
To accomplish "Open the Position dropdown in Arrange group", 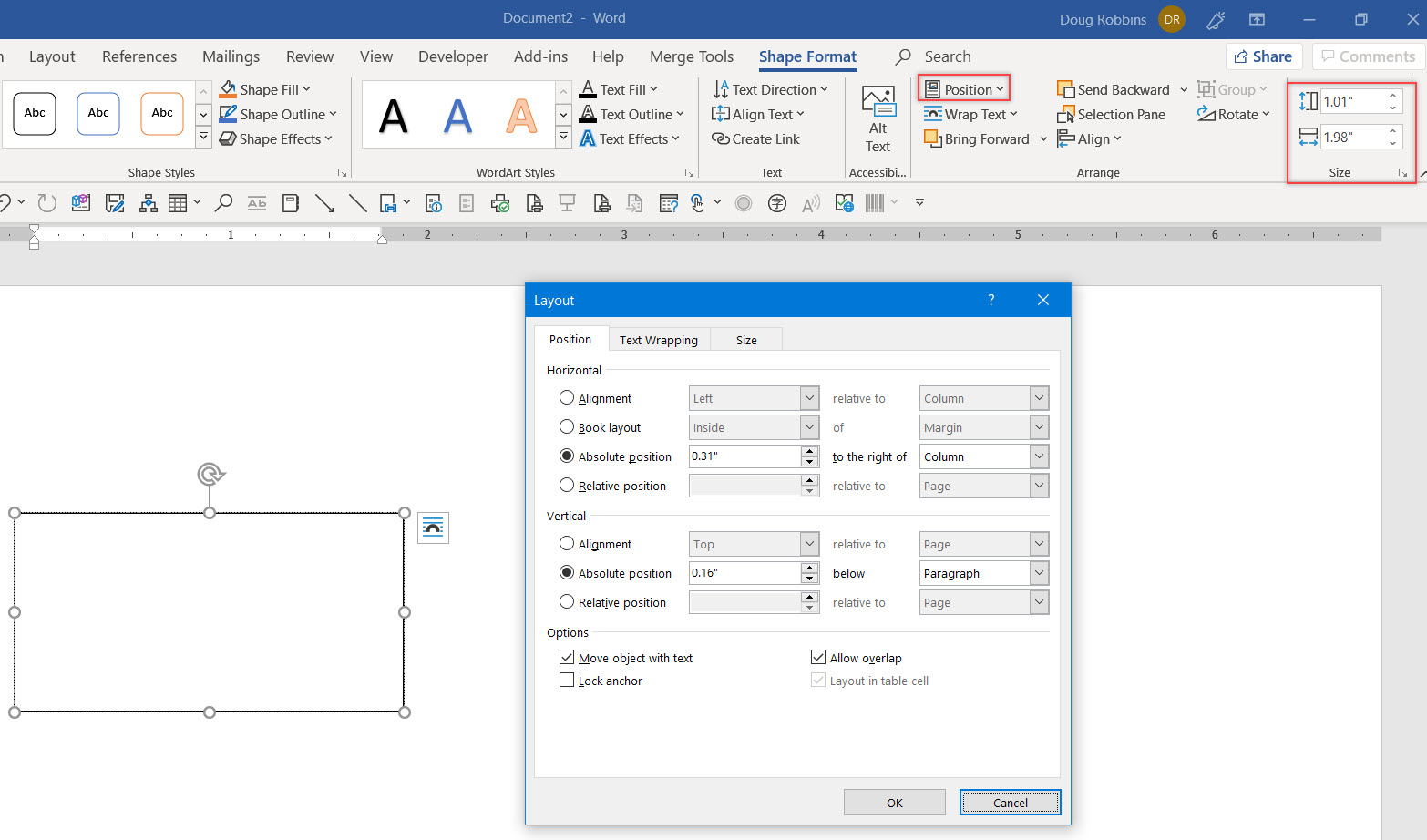I will 964,89.
